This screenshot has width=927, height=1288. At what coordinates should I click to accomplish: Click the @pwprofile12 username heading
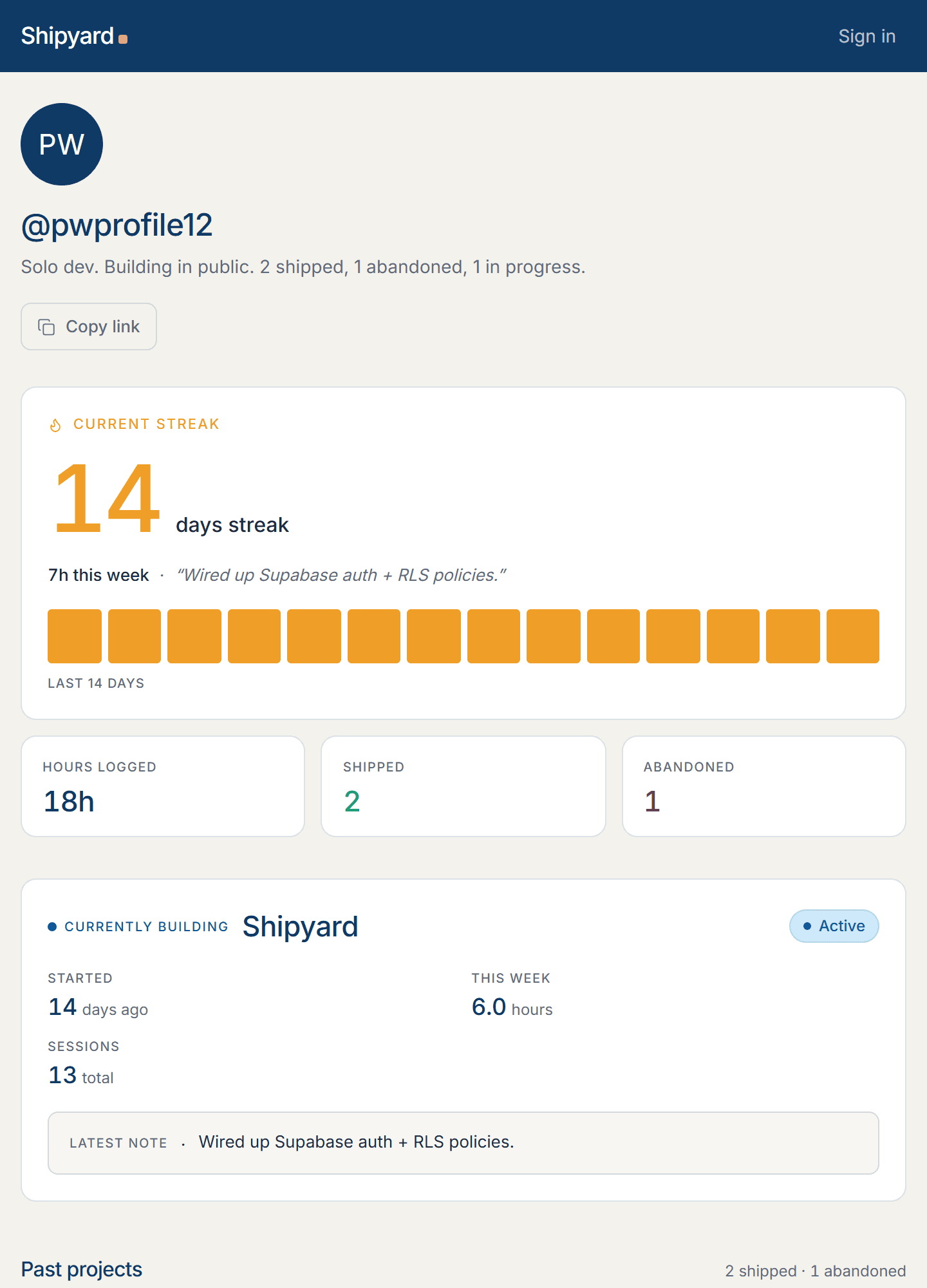tap(117, 225)
